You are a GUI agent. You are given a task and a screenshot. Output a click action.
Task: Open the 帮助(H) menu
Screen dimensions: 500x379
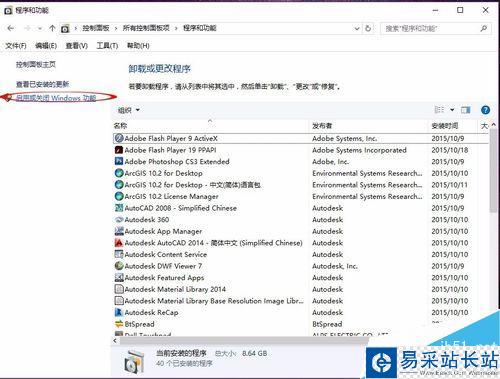[x=138, y=45]
